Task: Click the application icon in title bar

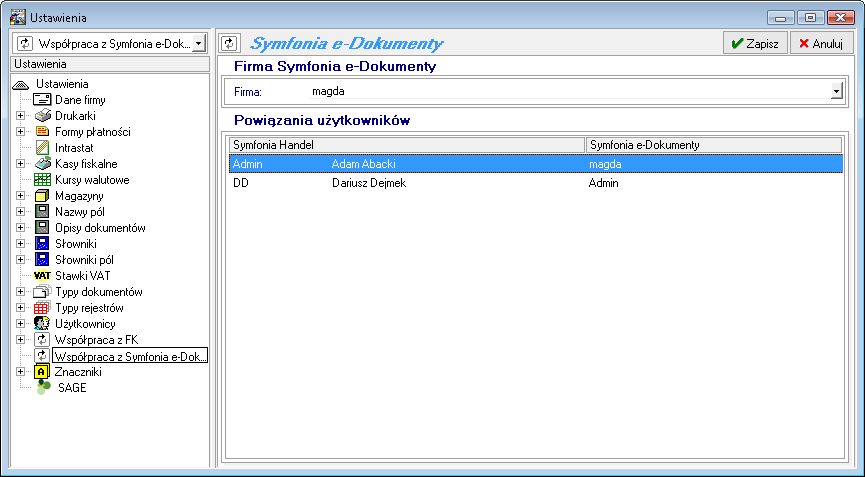Action: (18, 17)
